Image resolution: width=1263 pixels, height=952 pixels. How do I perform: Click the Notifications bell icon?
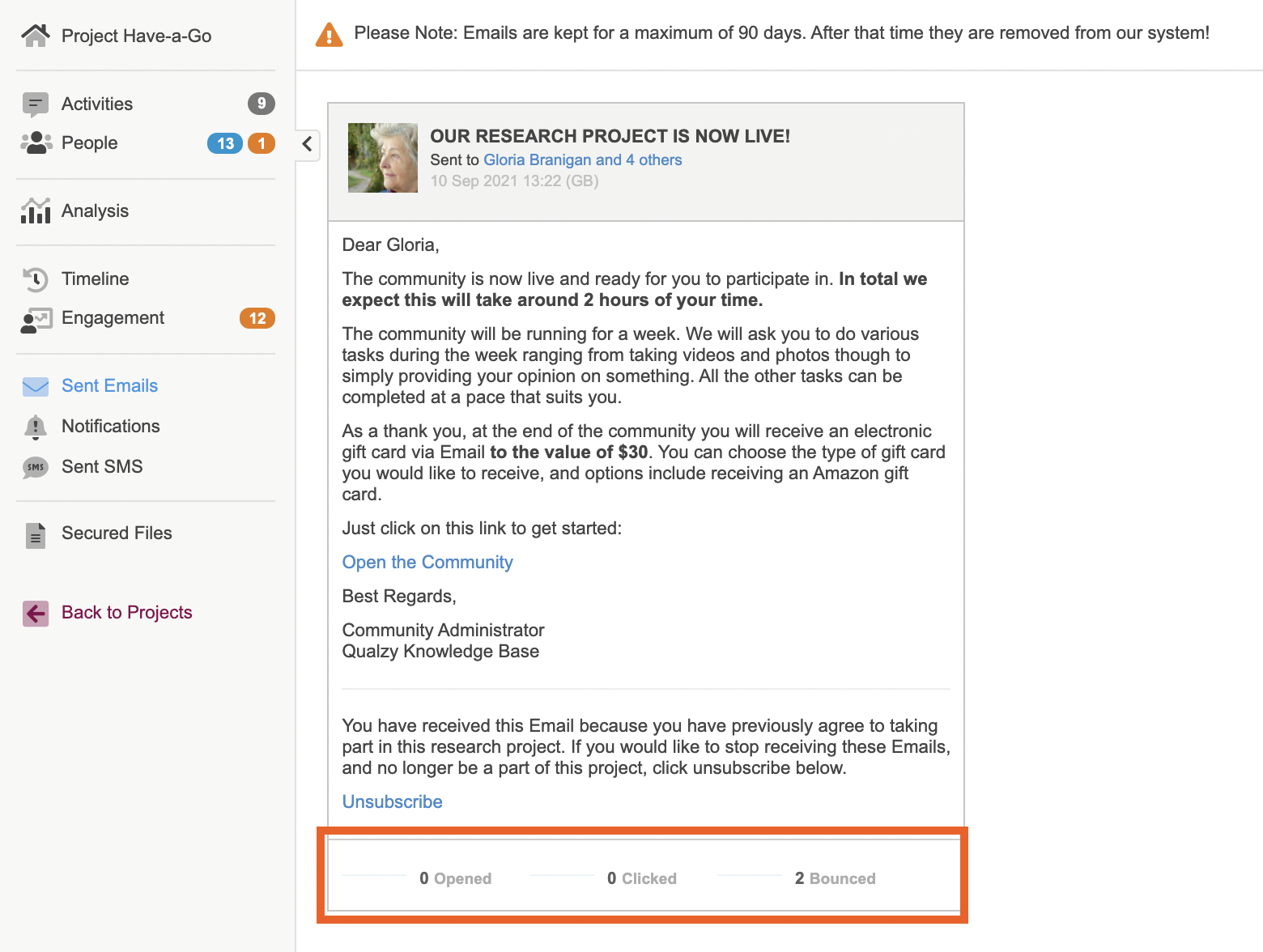[36, 427]
